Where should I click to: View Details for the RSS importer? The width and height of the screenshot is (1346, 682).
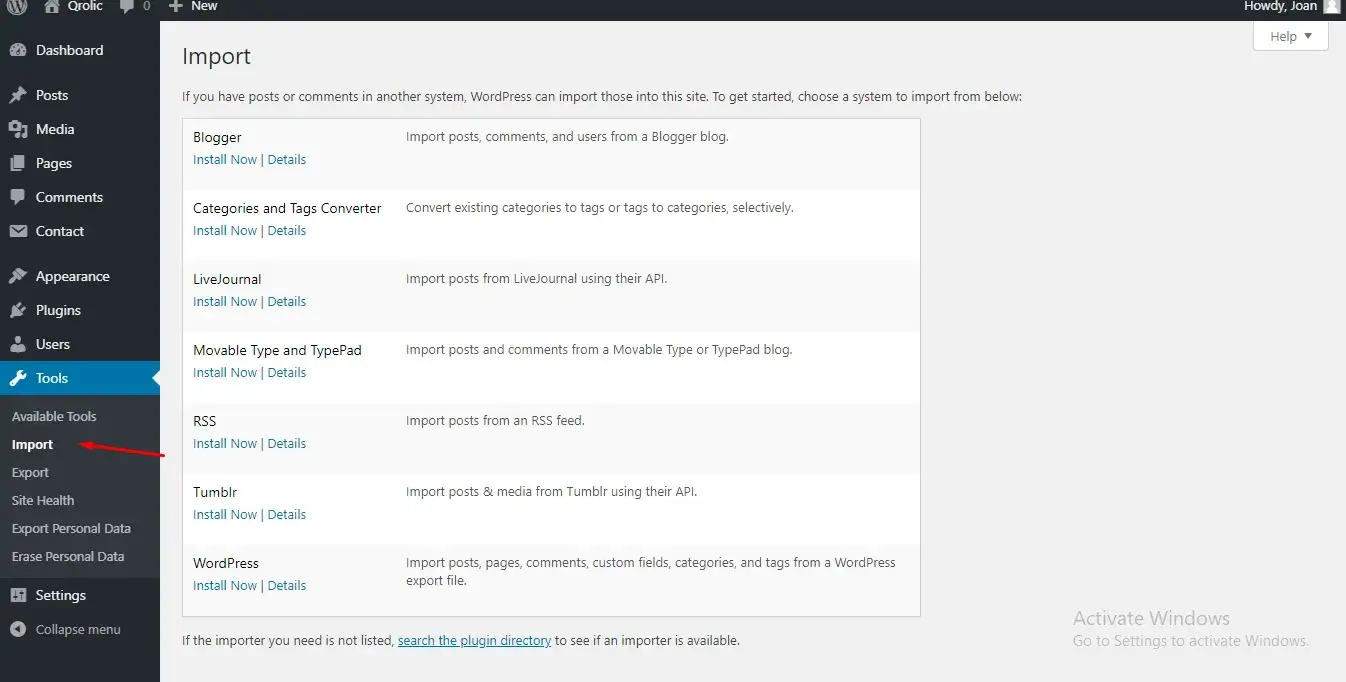[287, 444]
